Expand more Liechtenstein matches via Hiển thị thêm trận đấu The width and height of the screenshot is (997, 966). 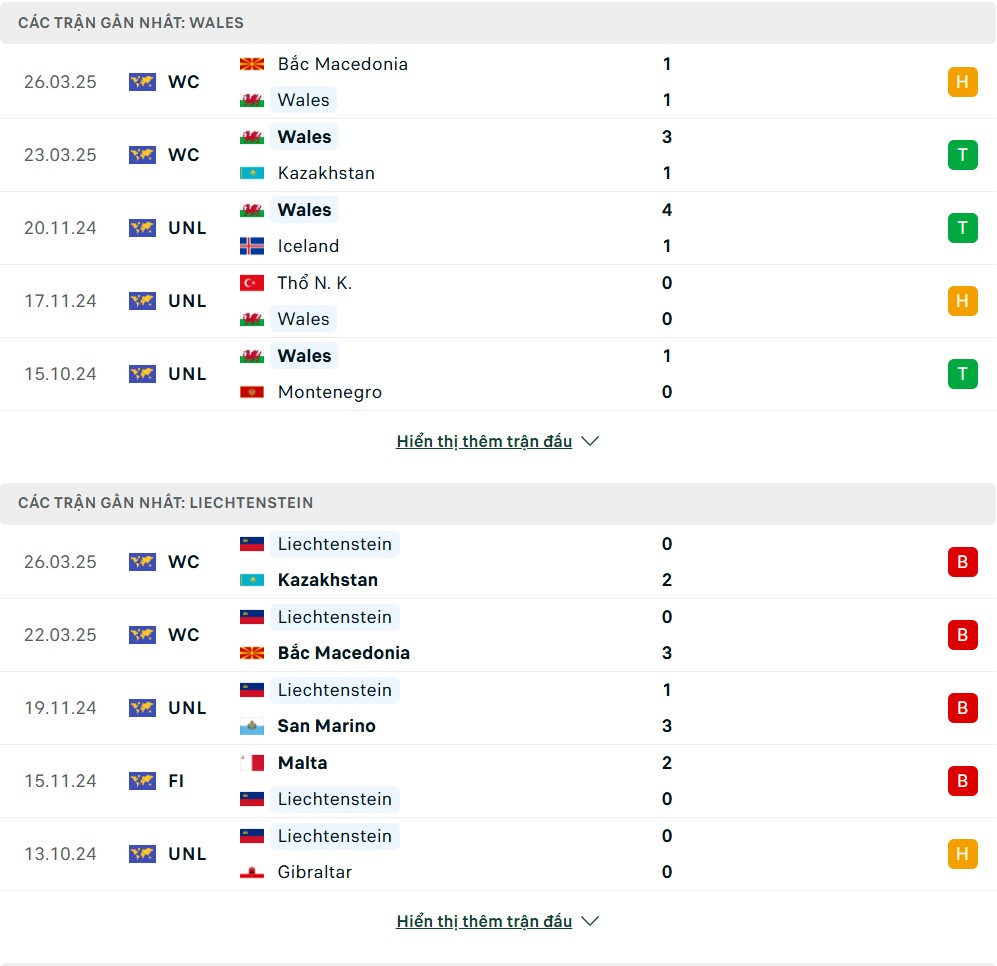pos(484,921)
